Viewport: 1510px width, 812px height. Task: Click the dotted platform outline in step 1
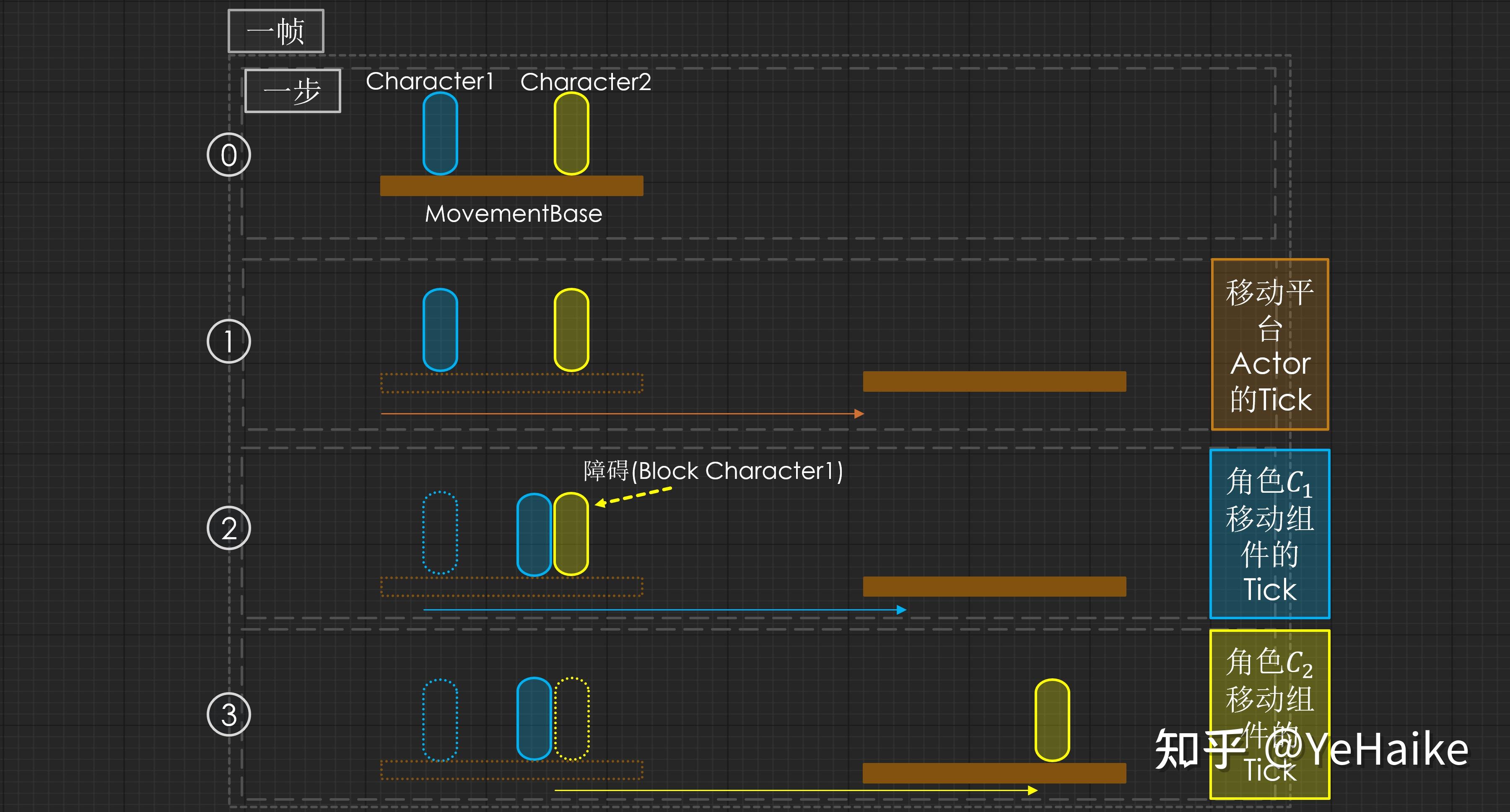click(512, 383)
